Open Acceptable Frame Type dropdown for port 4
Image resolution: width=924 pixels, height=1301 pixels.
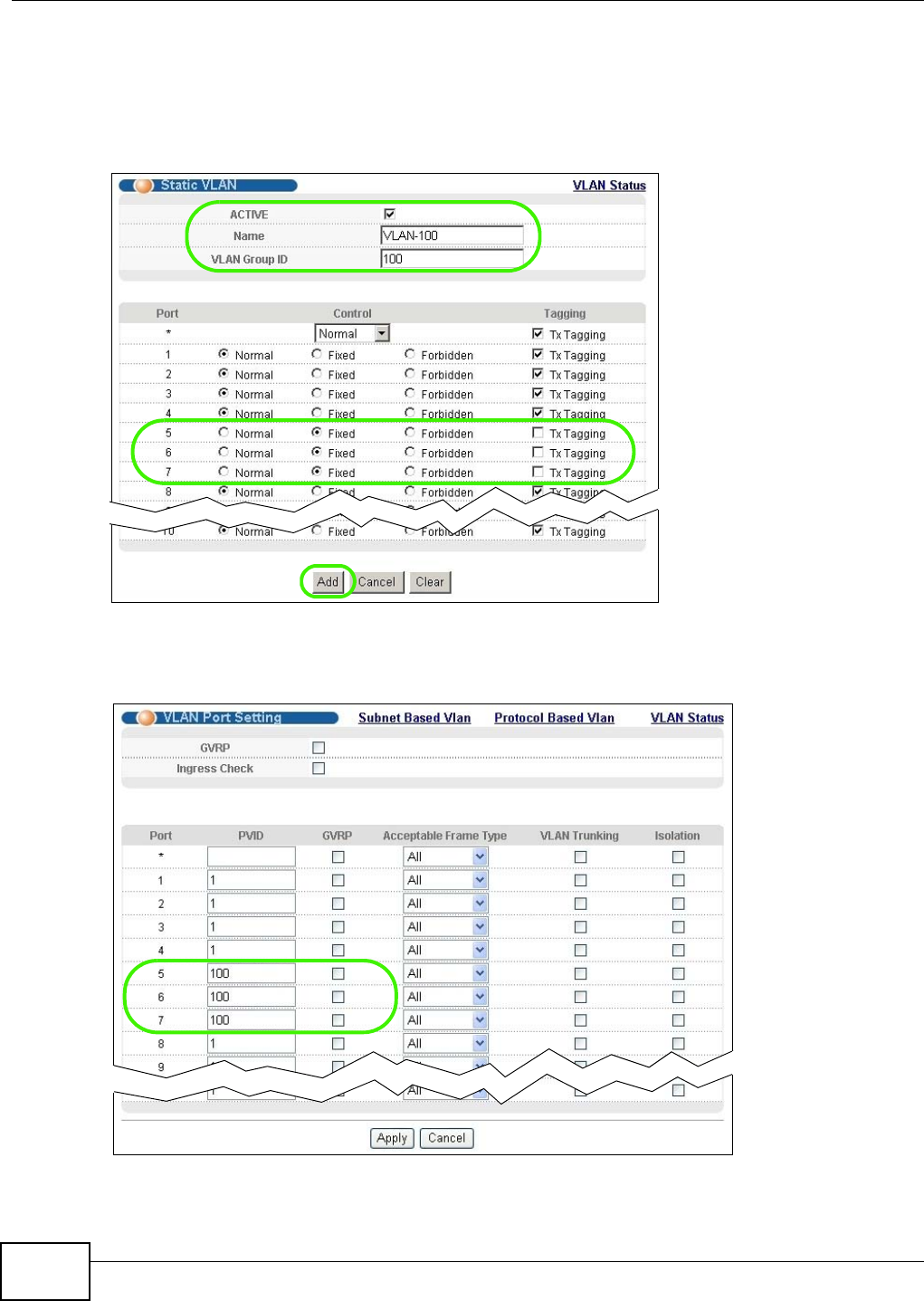445,951
